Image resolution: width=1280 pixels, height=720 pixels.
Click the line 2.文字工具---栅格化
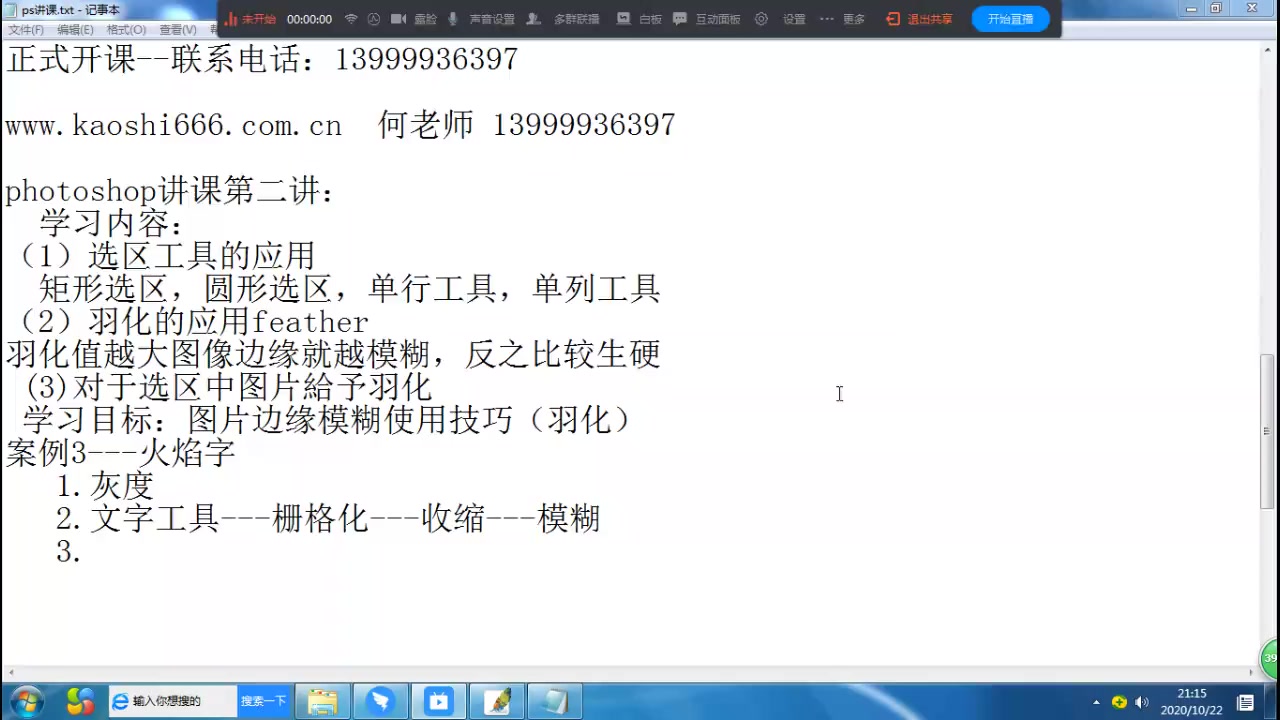pos(328,519)
